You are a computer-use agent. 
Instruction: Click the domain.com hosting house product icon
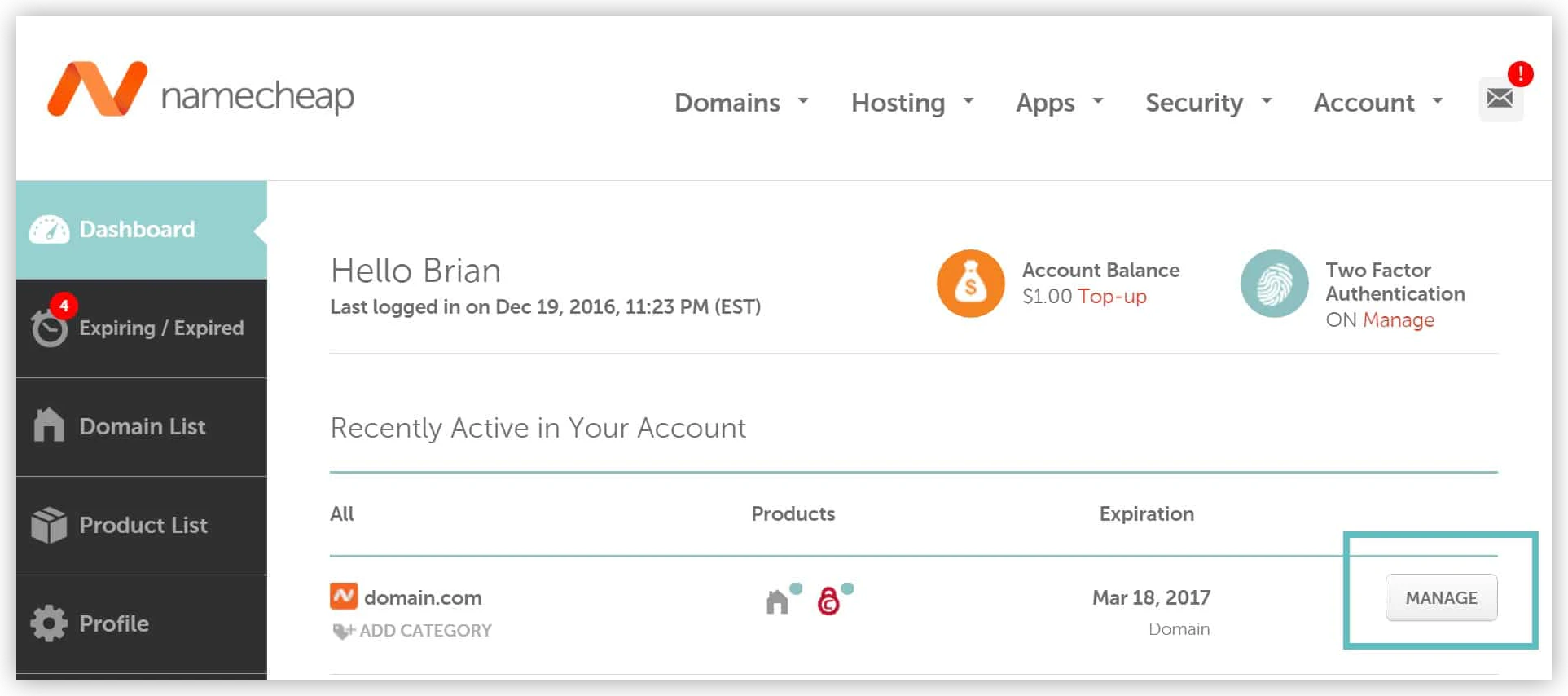(778, 601)
